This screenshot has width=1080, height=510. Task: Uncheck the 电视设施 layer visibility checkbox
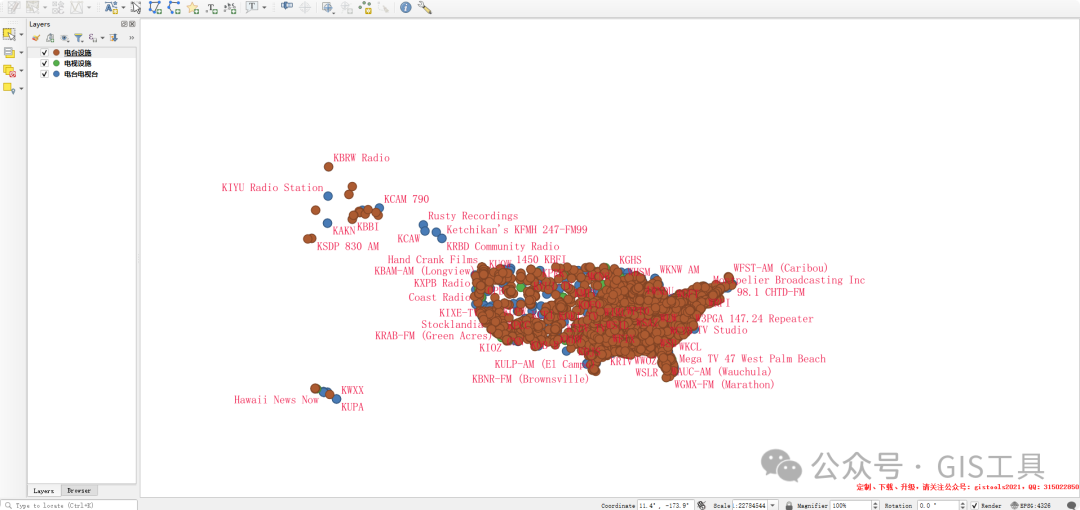[x=44, y=63]
